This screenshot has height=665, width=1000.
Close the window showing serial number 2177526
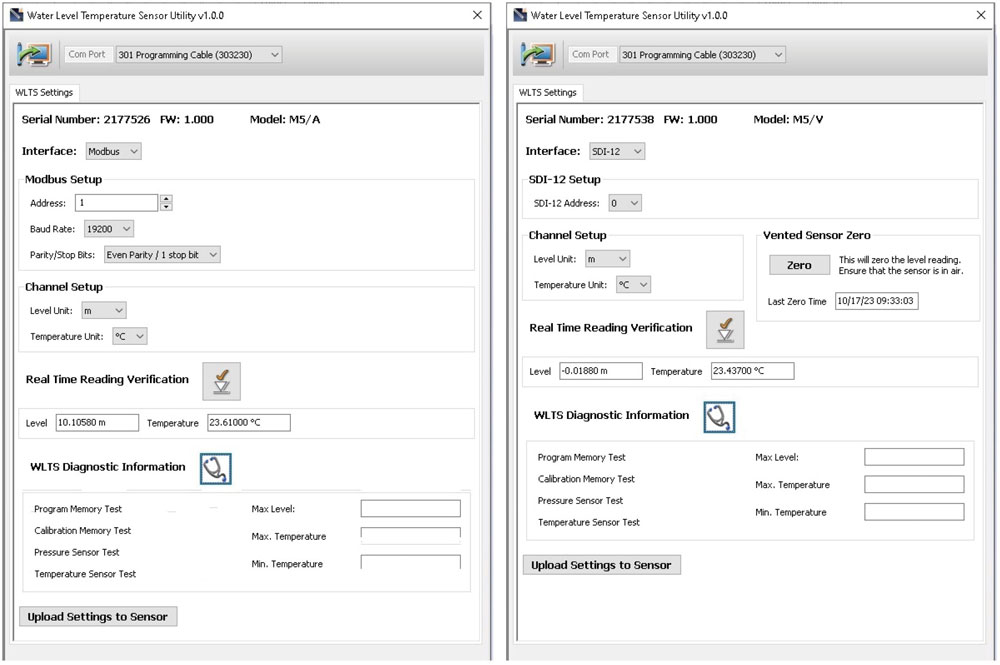[x=477, y=16]
